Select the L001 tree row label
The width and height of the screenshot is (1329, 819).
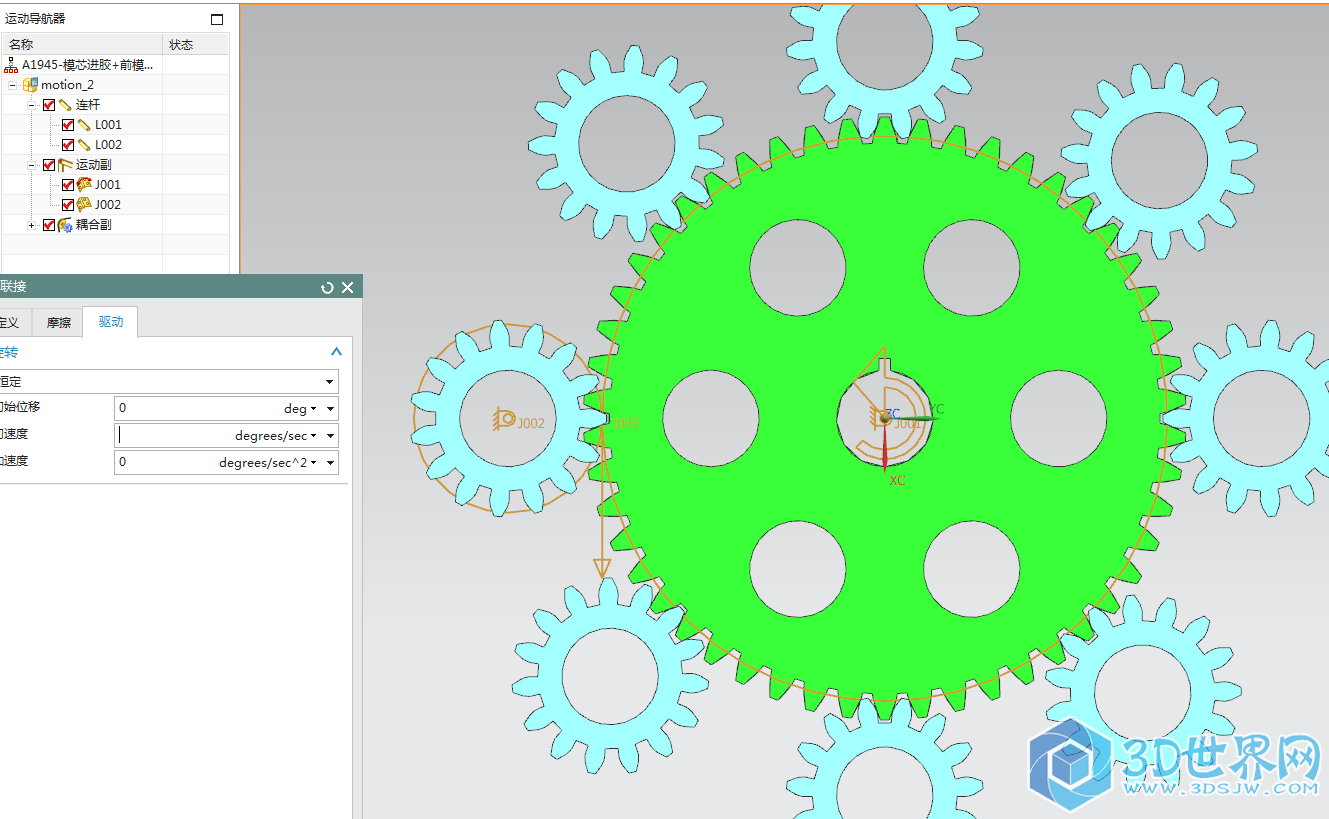click(x=108, y=125)
